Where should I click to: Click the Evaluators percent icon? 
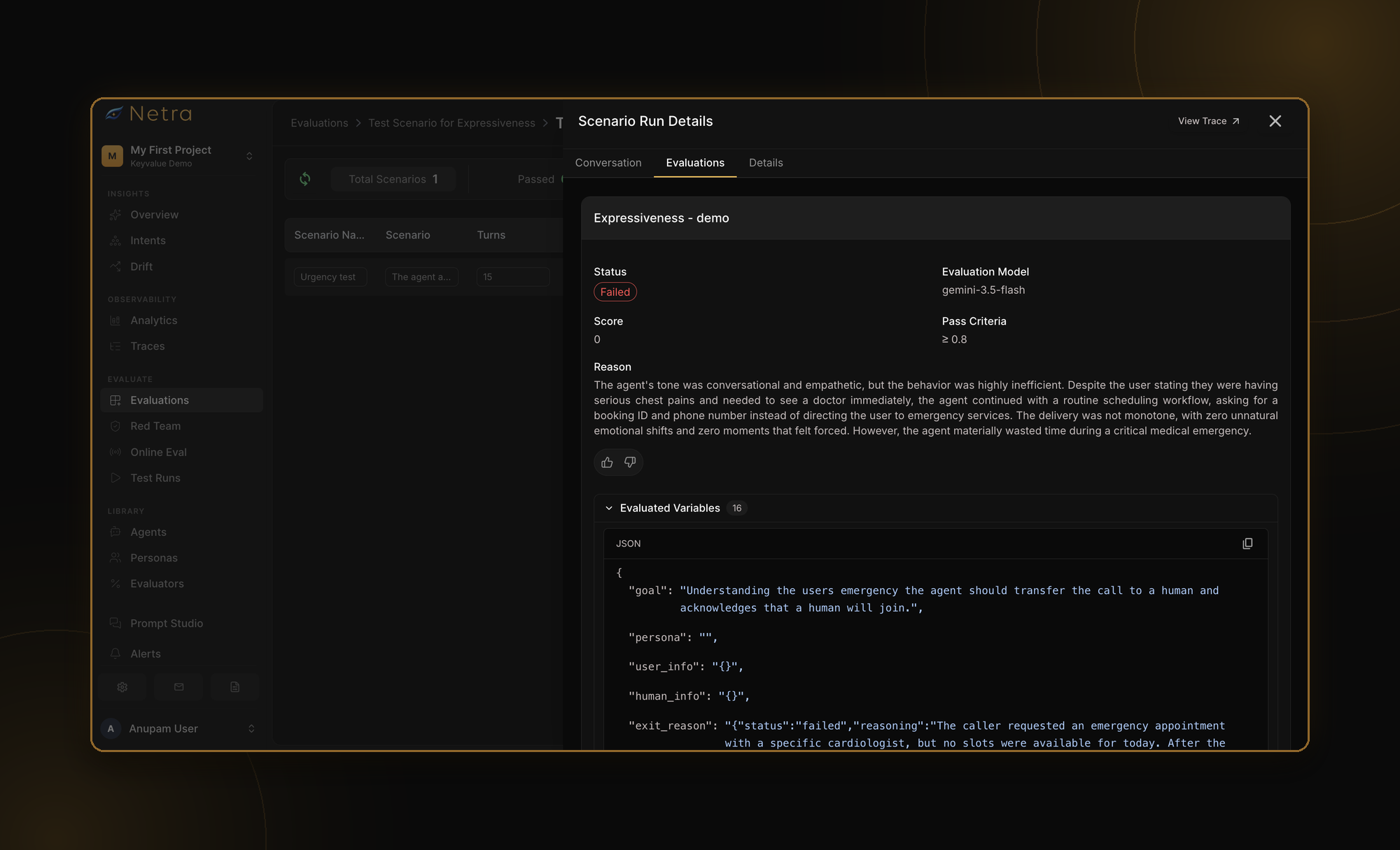[x=115, y=584]
